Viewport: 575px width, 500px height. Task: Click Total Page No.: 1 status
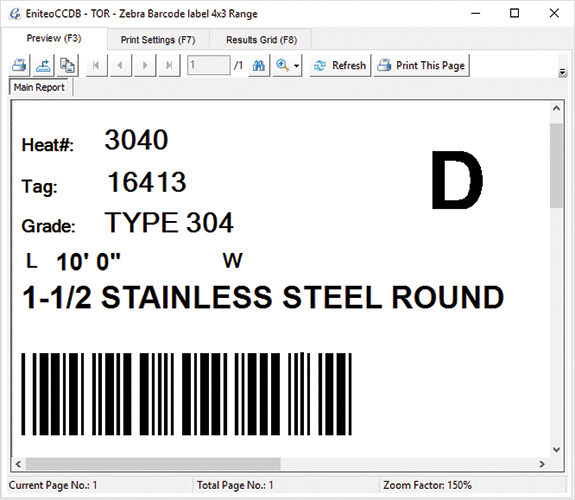(x=235, y=485)
